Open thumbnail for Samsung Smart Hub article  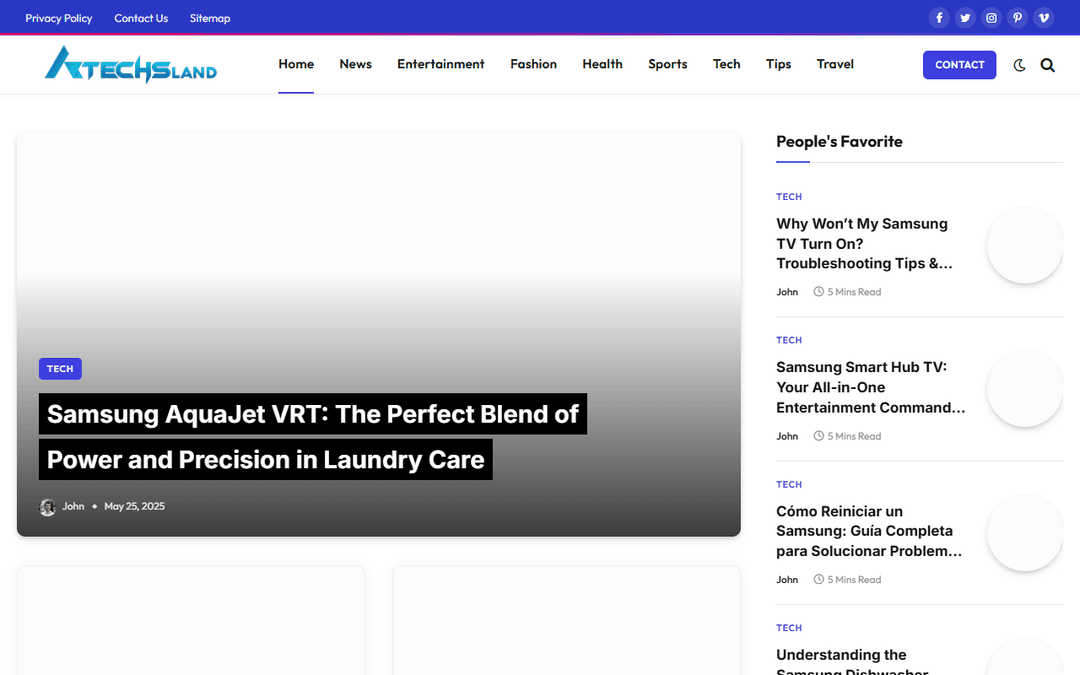point(1025,389)
